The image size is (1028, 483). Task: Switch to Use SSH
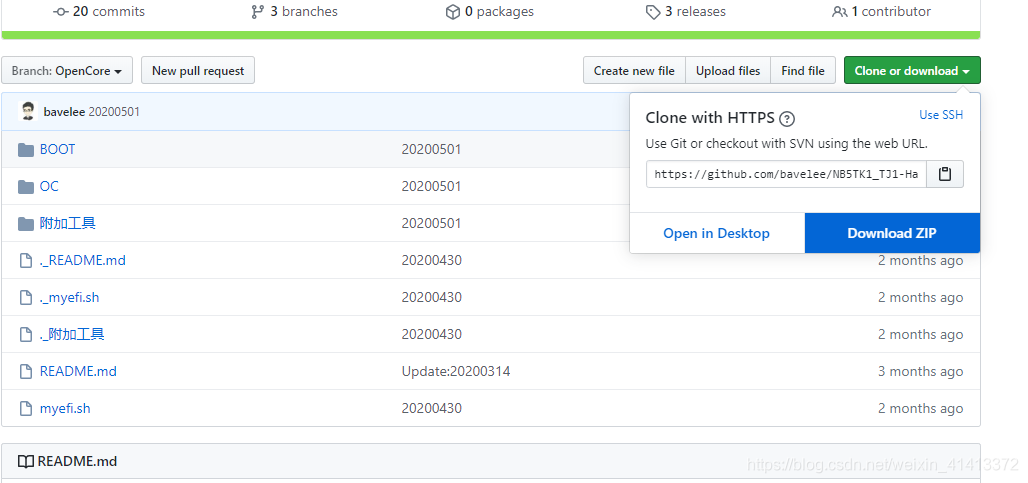(x=941, y=115)
